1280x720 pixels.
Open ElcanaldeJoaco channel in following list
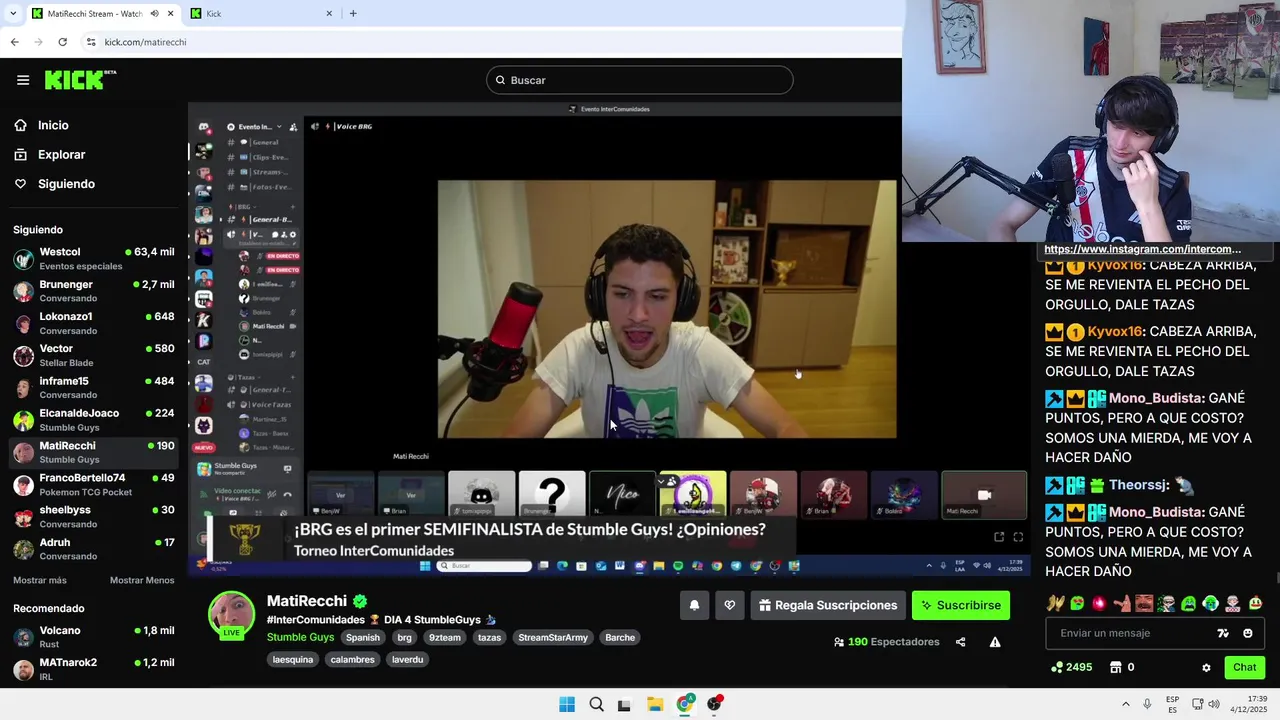point(94,420)
